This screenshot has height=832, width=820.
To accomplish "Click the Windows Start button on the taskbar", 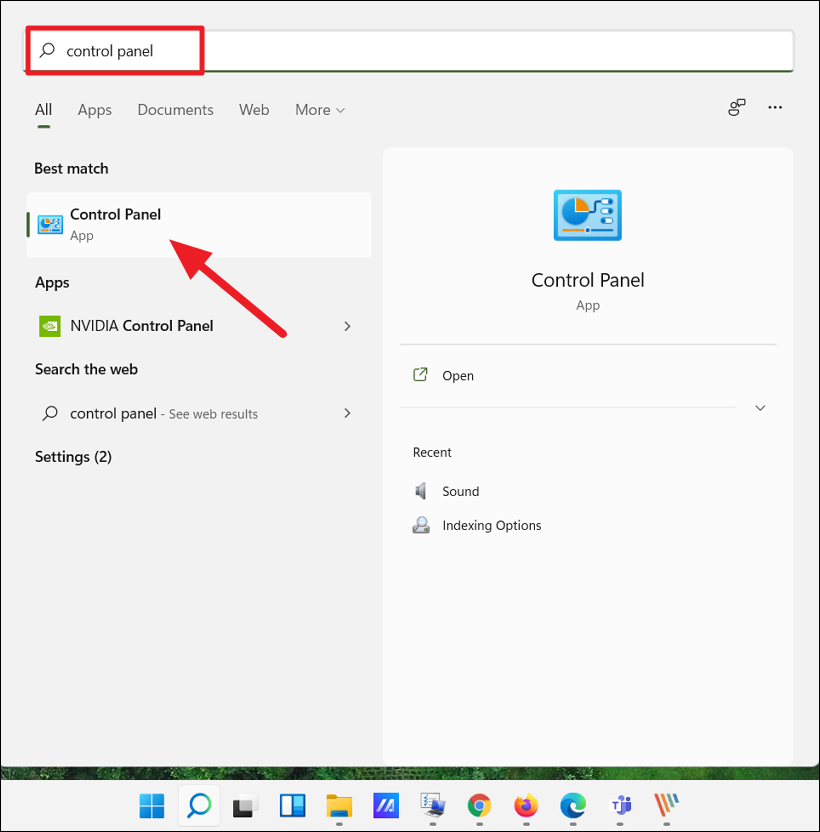I will 152,806.
